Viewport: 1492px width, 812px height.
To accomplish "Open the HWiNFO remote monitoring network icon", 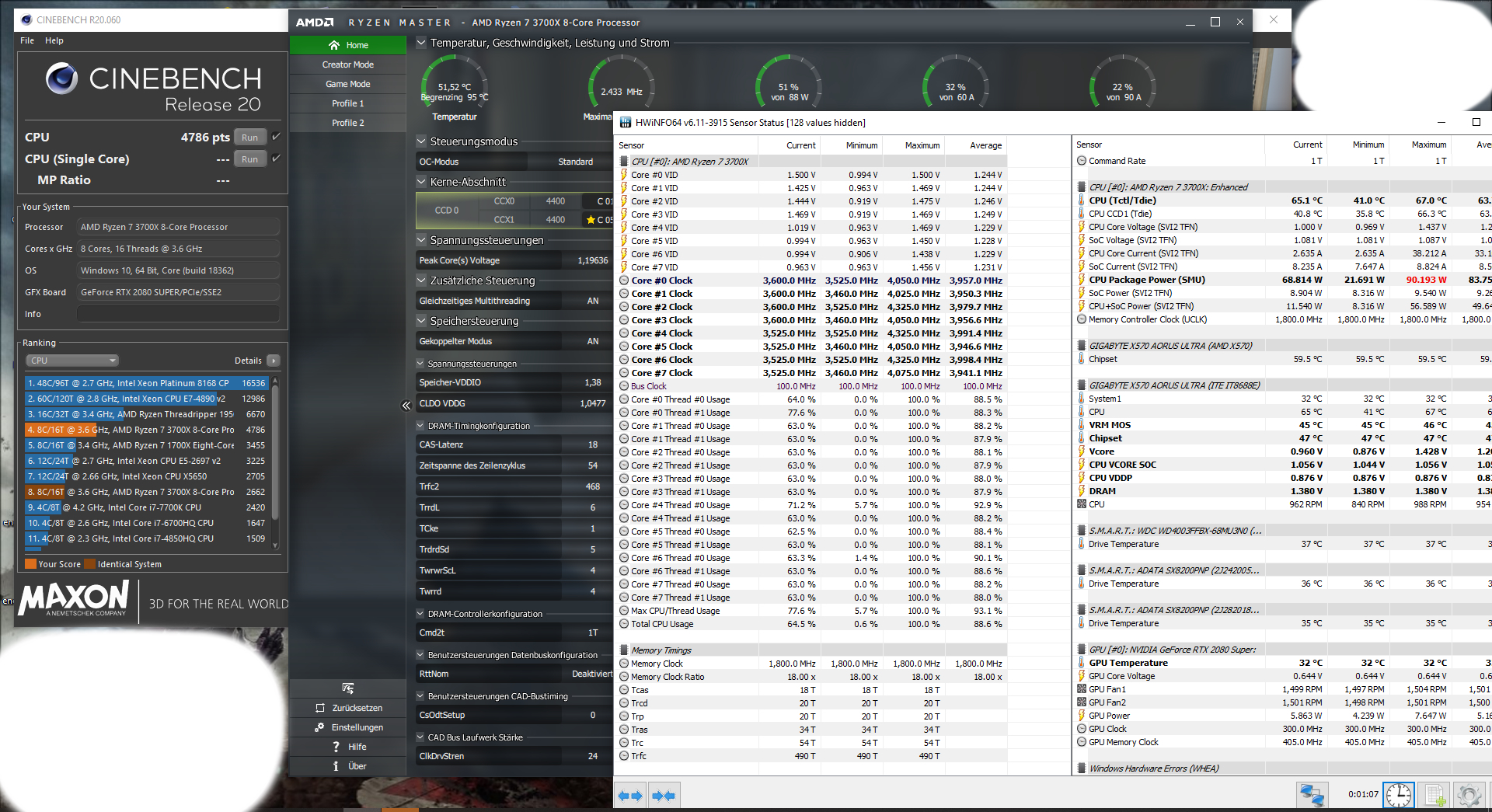I will click(1312, 795).
